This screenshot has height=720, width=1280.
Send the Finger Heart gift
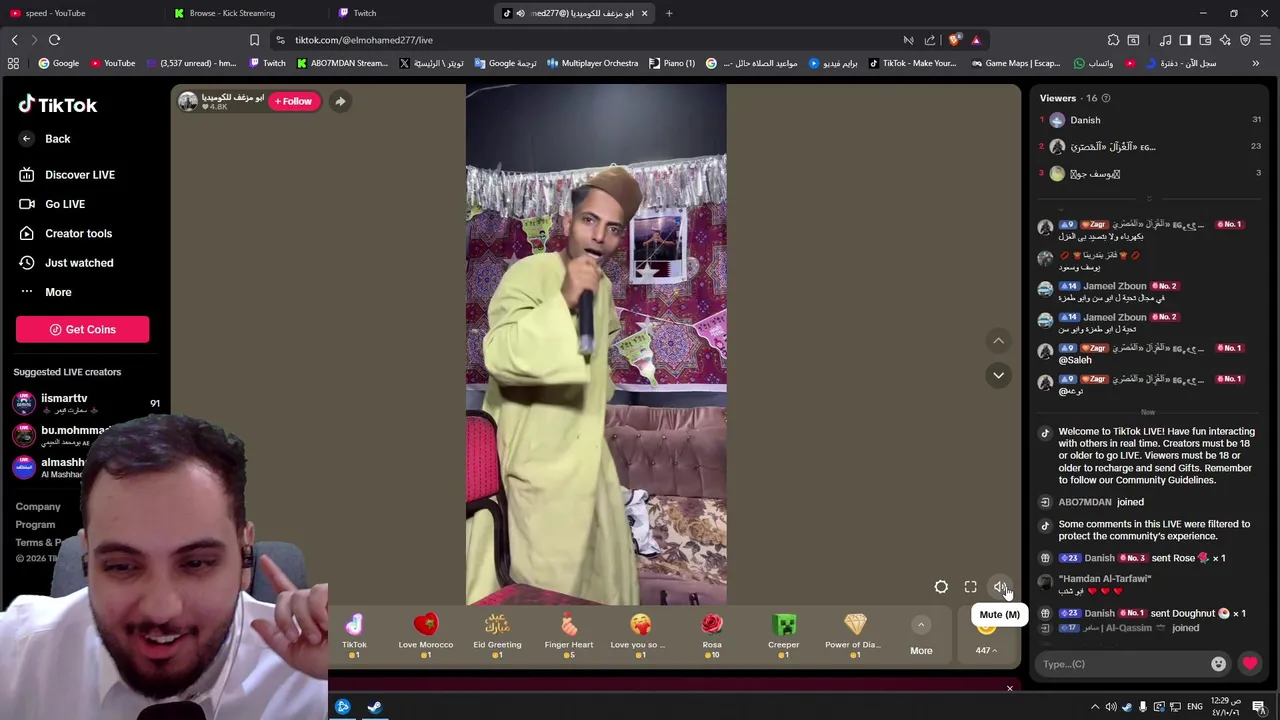569,635
